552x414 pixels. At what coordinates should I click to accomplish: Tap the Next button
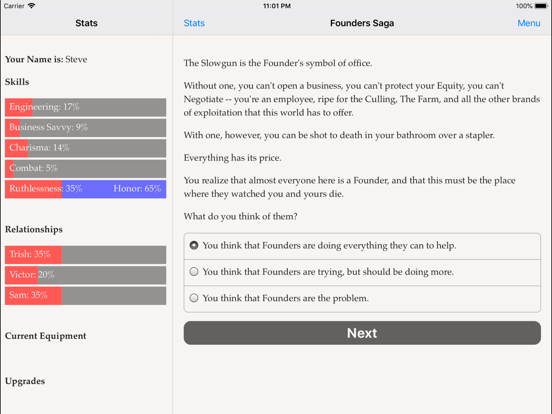tap(362, 333)
